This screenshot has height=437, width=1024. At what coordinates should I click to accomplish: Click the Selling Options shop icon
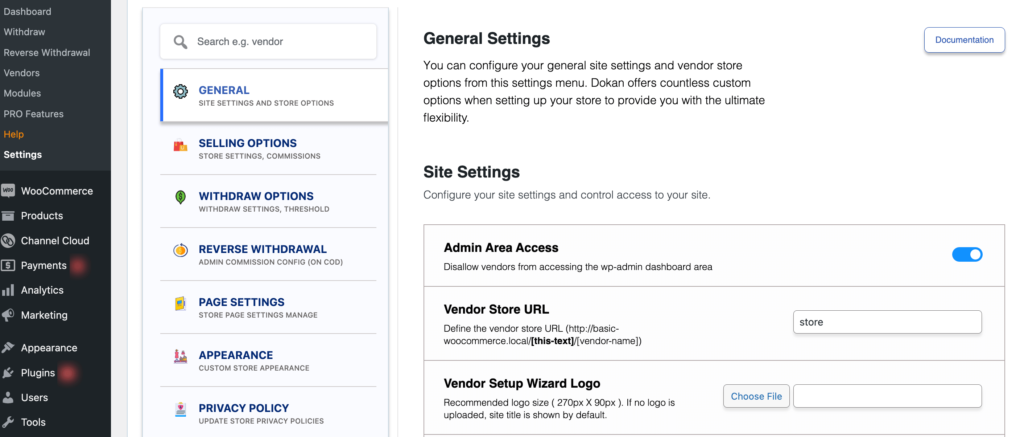(180, 146)
